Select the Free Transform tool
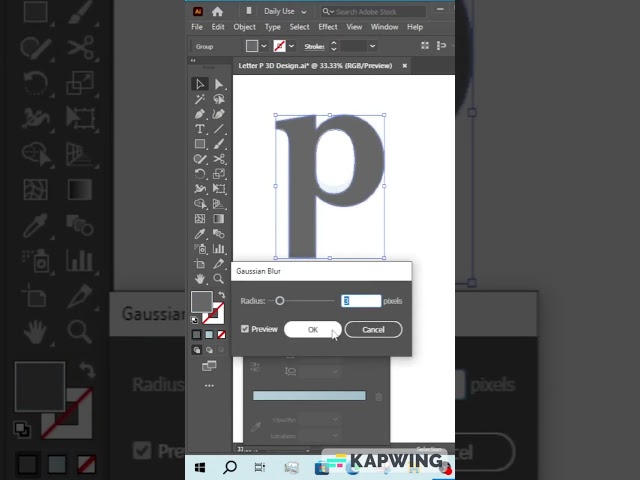 219,189
